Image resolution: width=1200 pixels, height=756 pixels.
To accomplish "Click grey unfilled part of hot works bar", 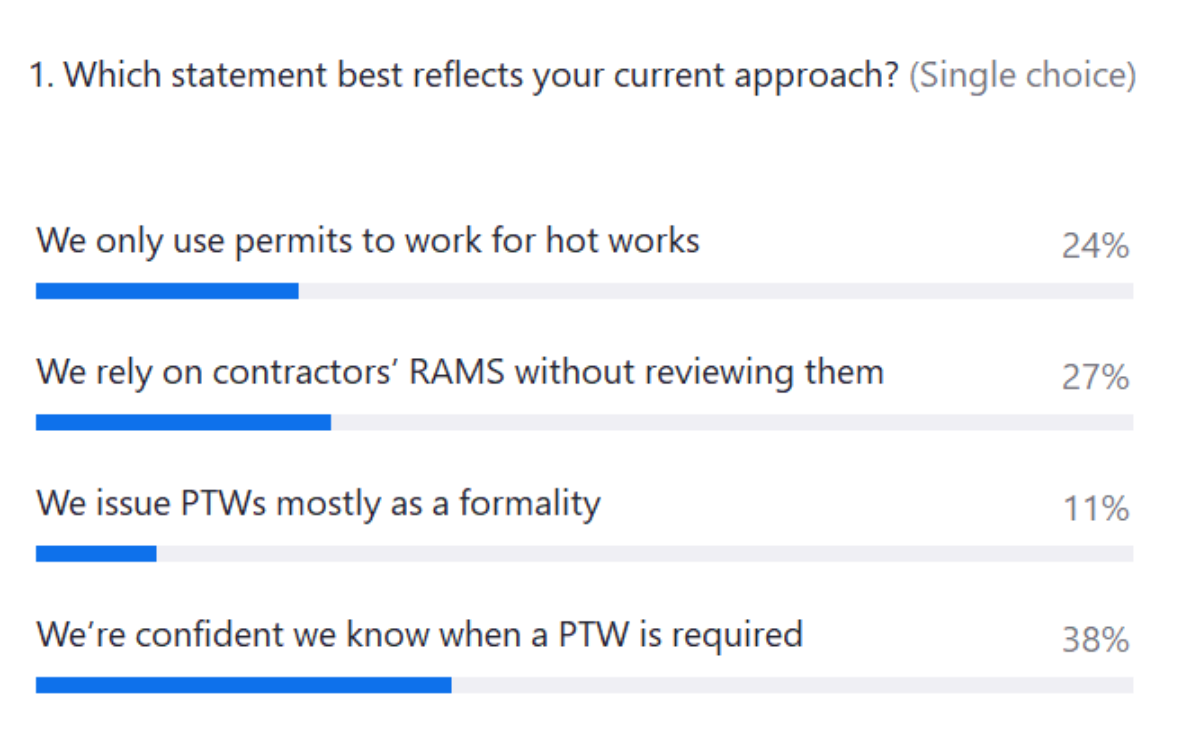I will 715,291.
